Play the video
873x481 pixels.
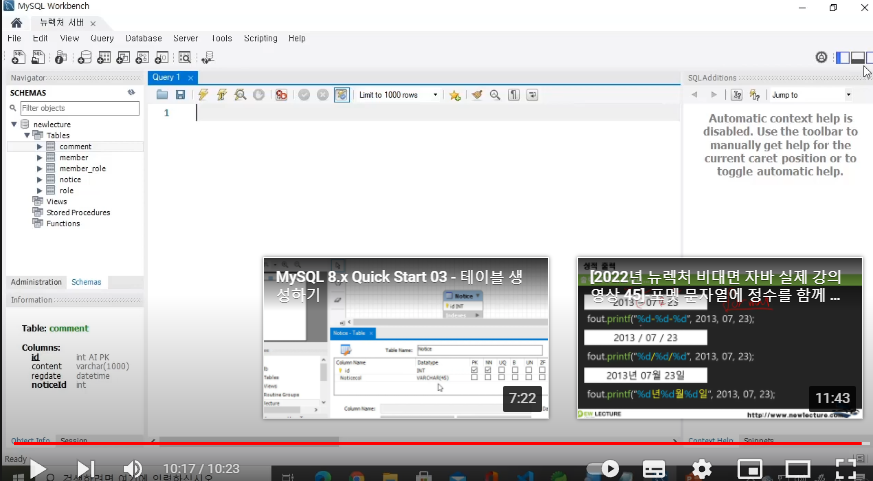click(x=37, y=469)
